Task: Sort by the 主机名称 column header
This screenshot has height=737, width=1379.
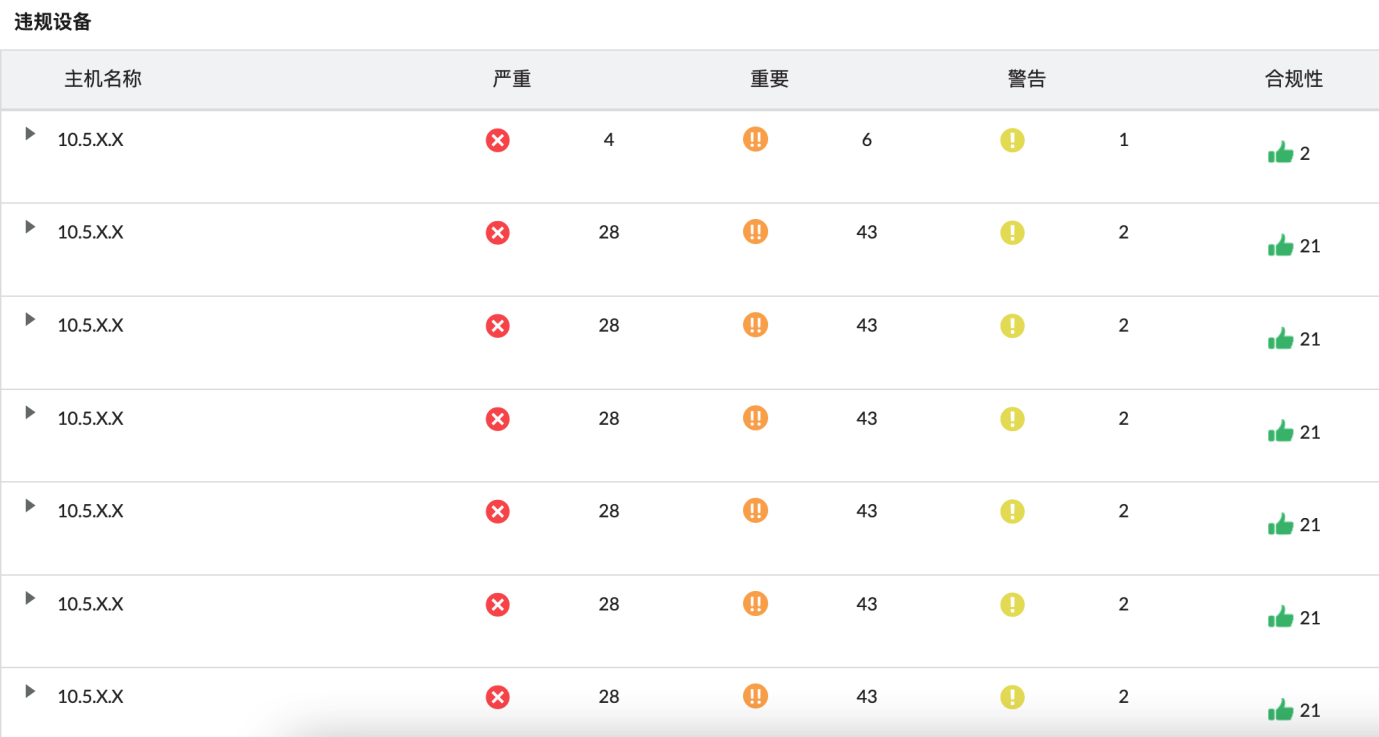Action: [x=103, y=79]
